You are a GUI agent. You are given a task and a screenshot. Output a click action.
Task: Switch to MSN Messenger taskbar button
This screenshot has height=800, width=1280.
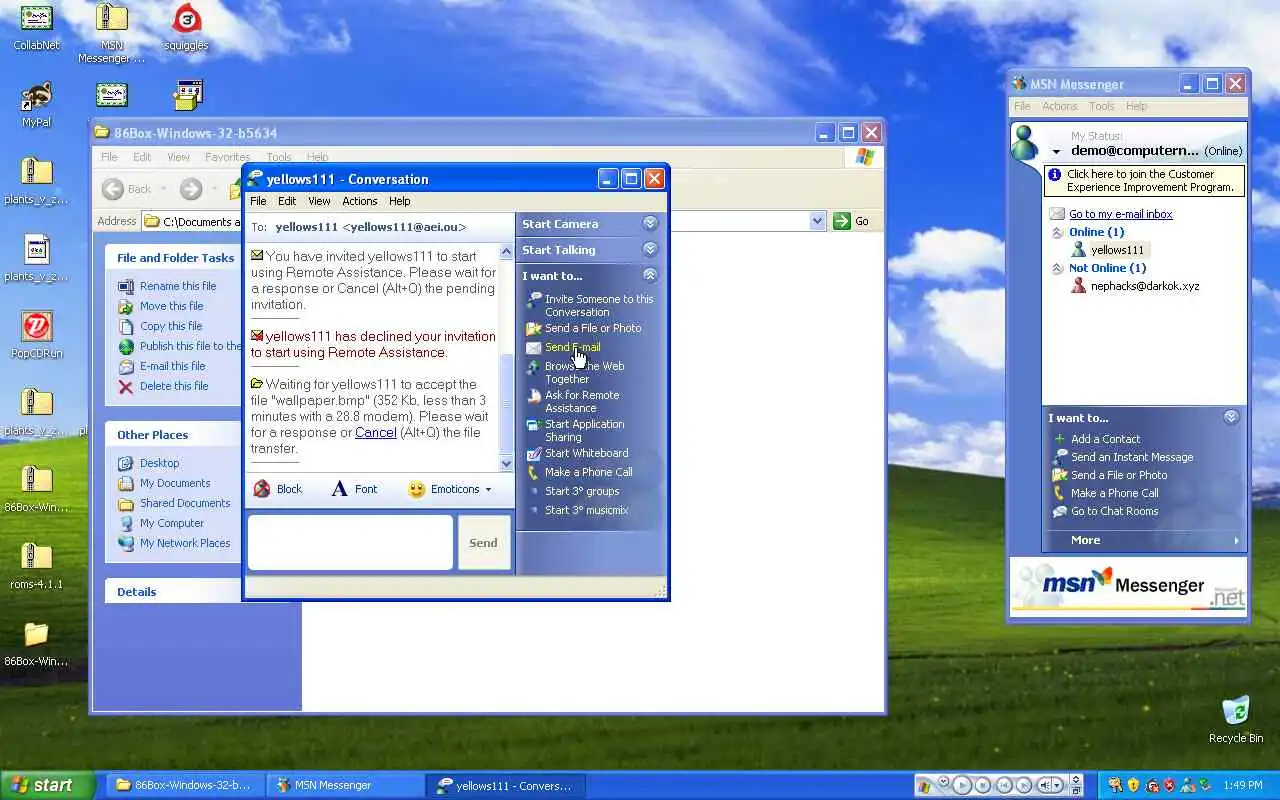[x=344, y=785]
